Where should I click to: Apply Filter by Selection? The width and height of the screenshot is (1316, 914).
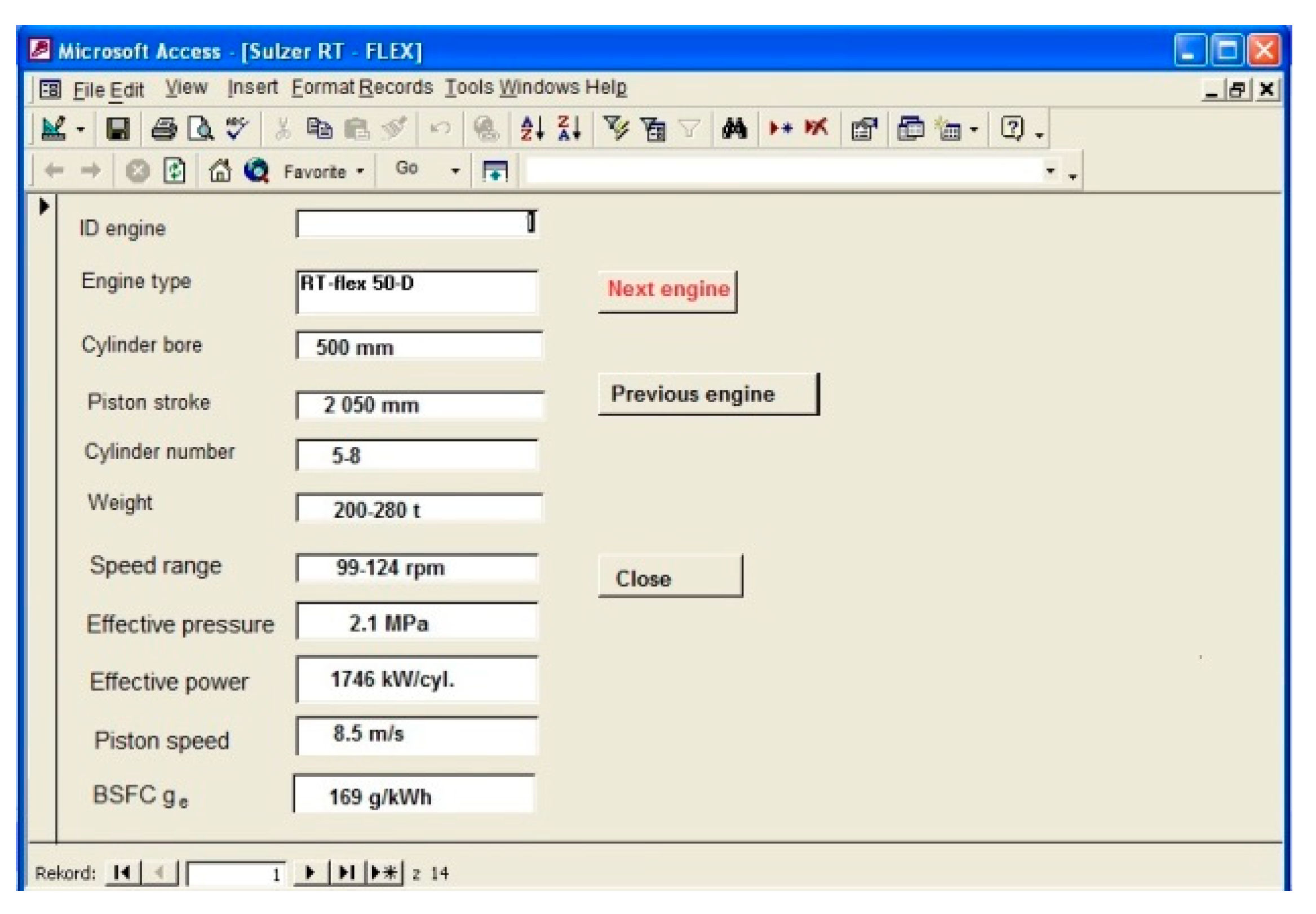[x=617, y=129]
